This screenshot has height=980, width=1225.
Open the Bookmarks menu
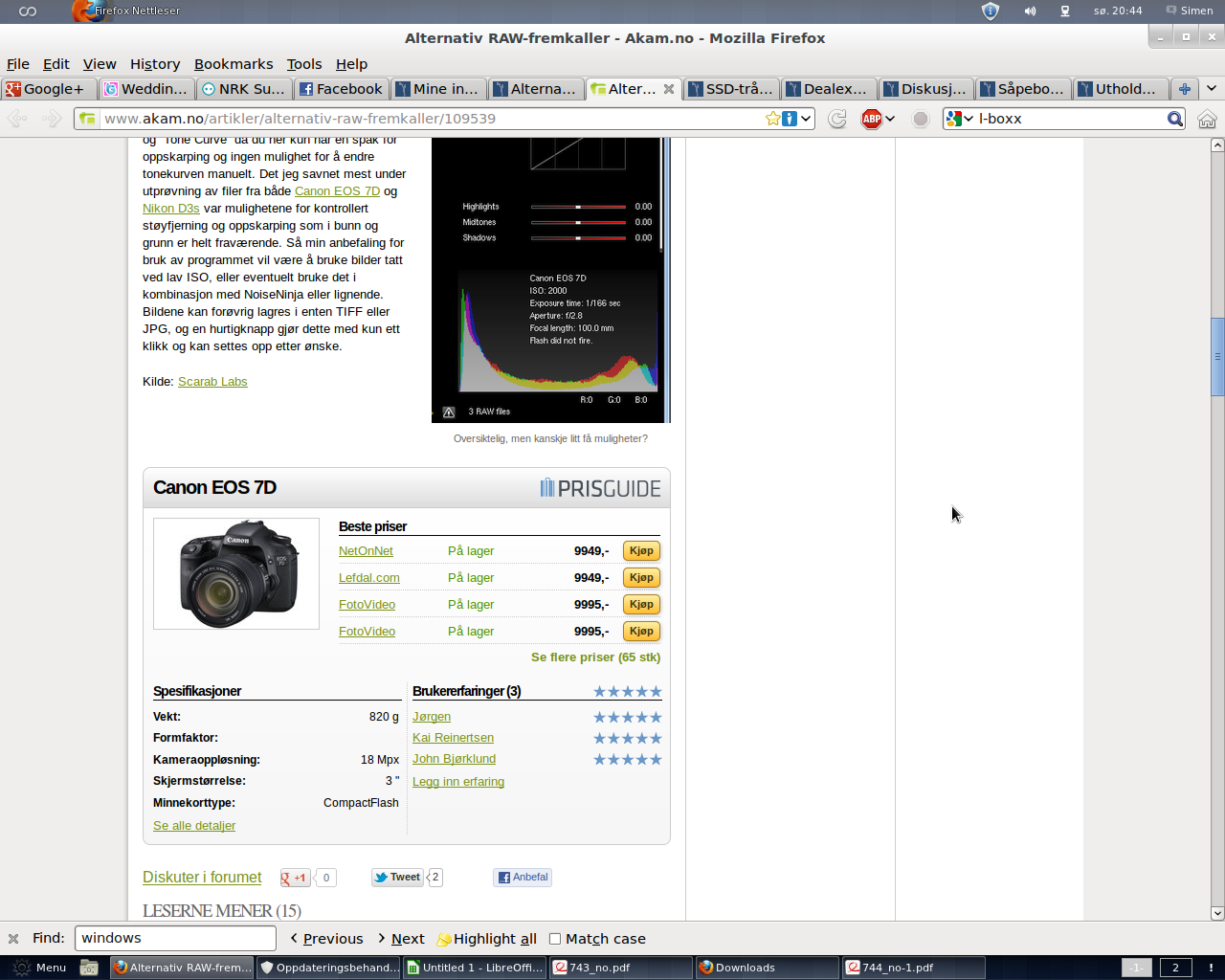(x=234, y=64)
